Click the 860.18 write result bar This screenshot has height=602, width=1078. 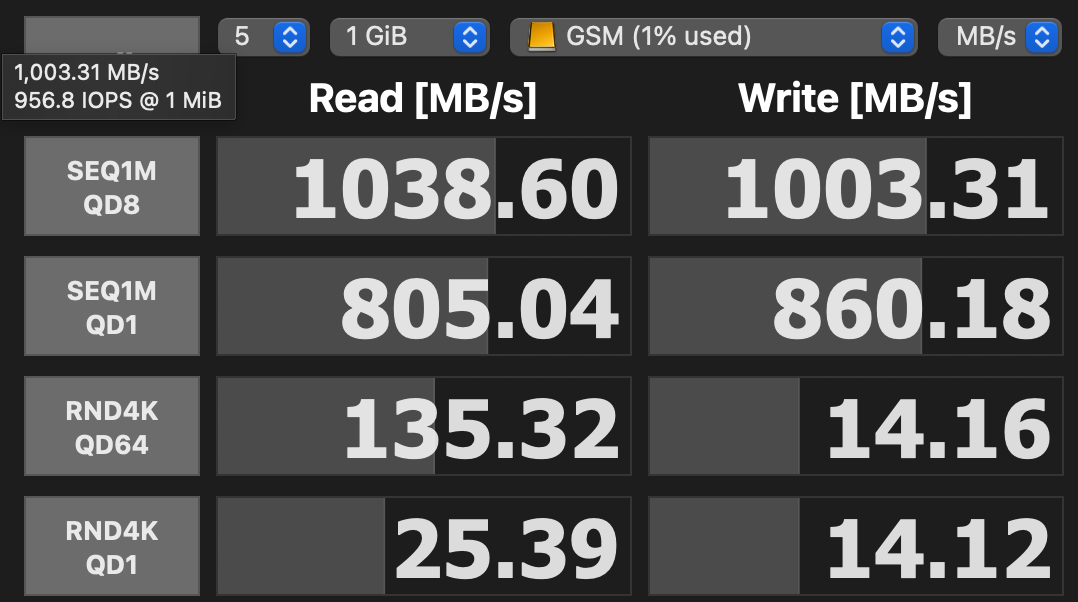tap(856, 306)
